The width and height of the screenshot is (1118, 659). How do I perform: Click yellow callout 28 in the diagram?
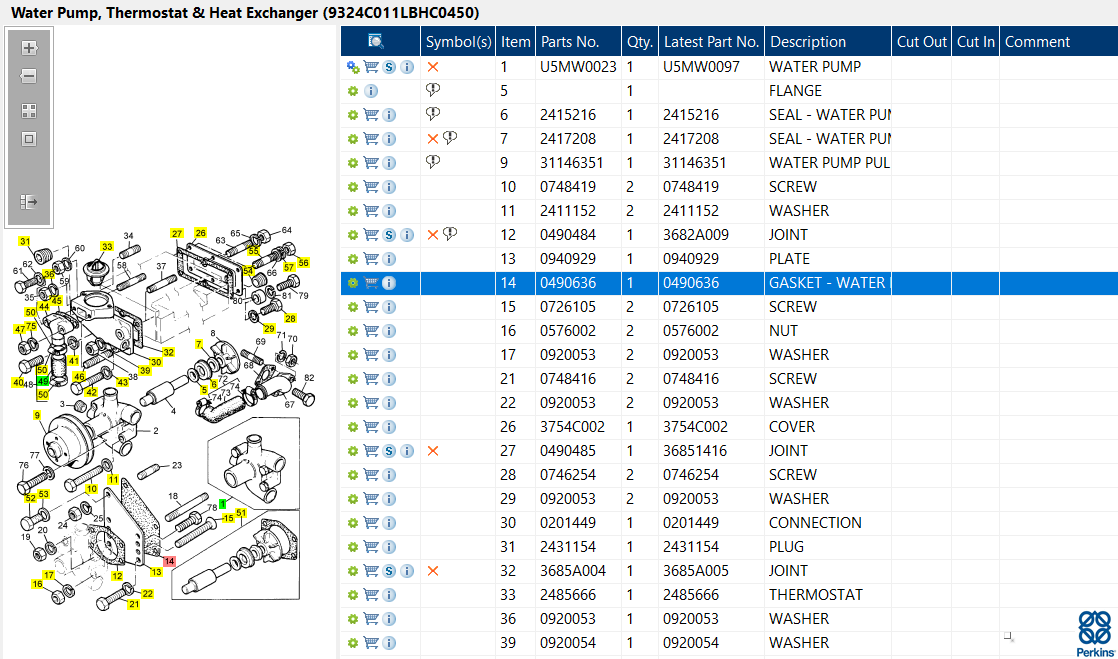290,318
